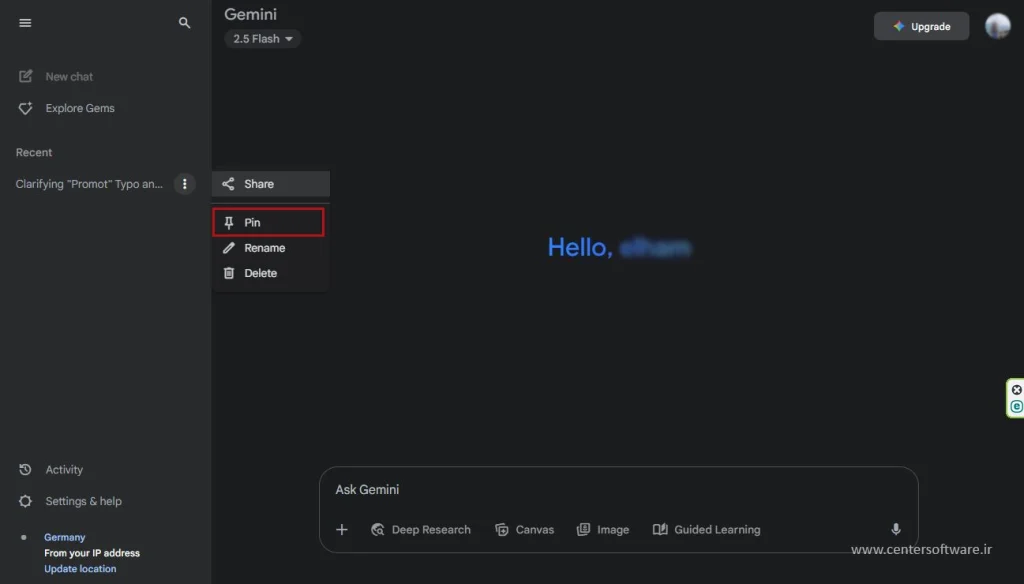The image size is (1024, 584).
Task: Select the Deep Research tool
Action: point(421,529)
